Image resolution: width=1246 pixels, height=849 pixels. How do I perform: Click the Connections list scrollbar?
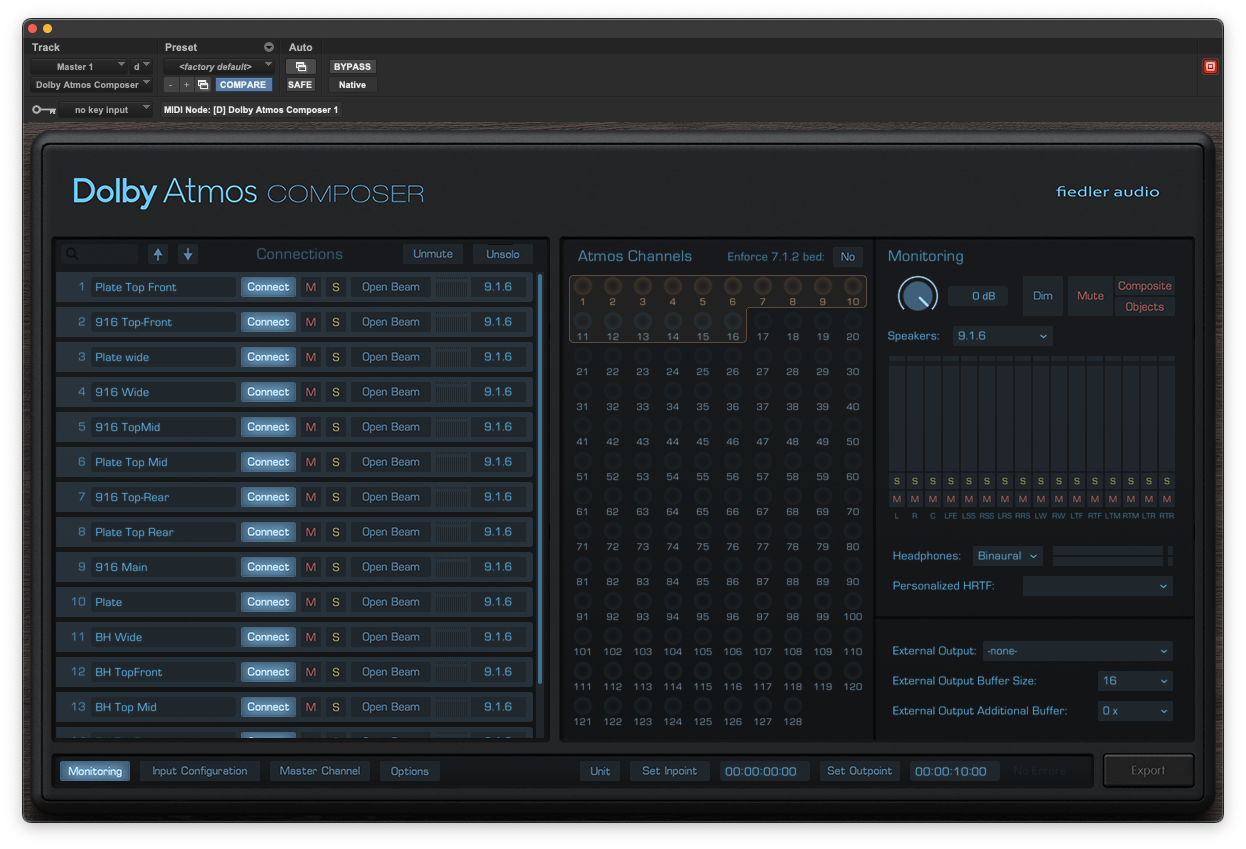click(x=540, y=480)
